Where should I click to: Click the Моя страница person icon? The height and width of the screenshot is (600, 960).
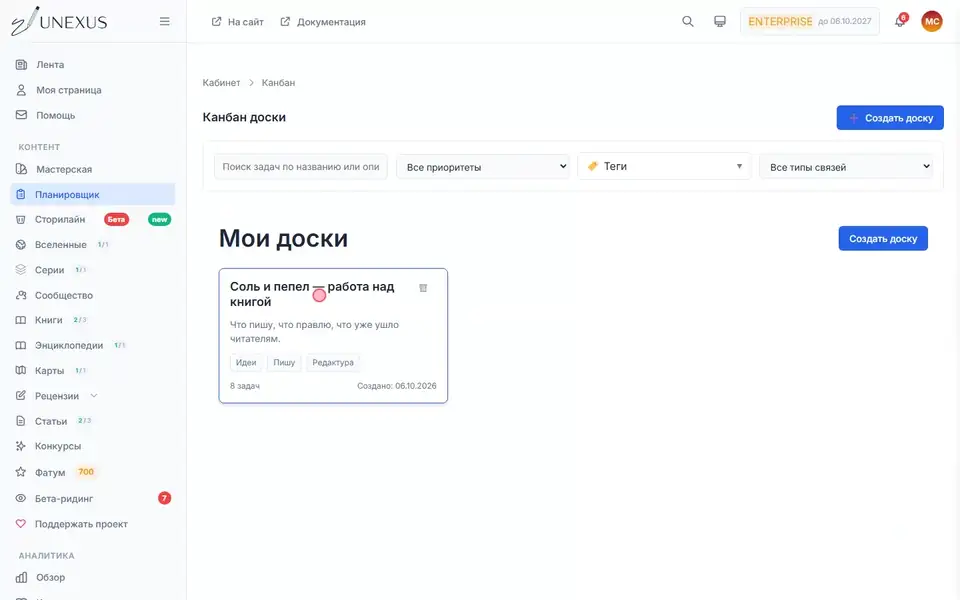(21, 90)
